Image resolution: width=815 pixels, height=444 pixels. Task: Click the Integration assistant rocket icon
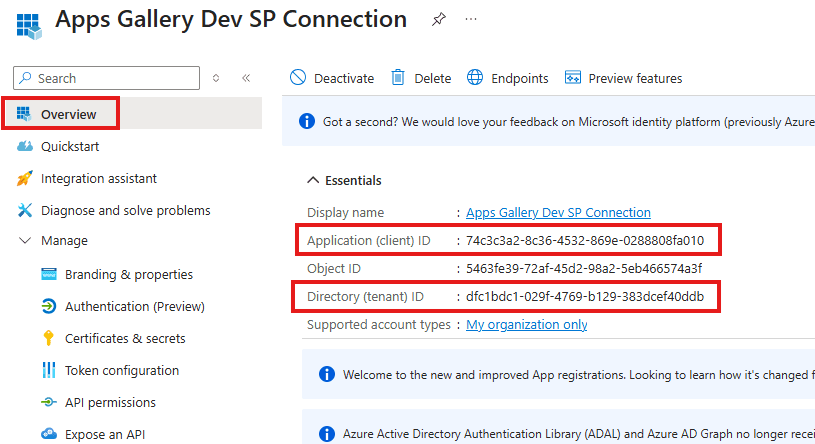pos(24,178)
